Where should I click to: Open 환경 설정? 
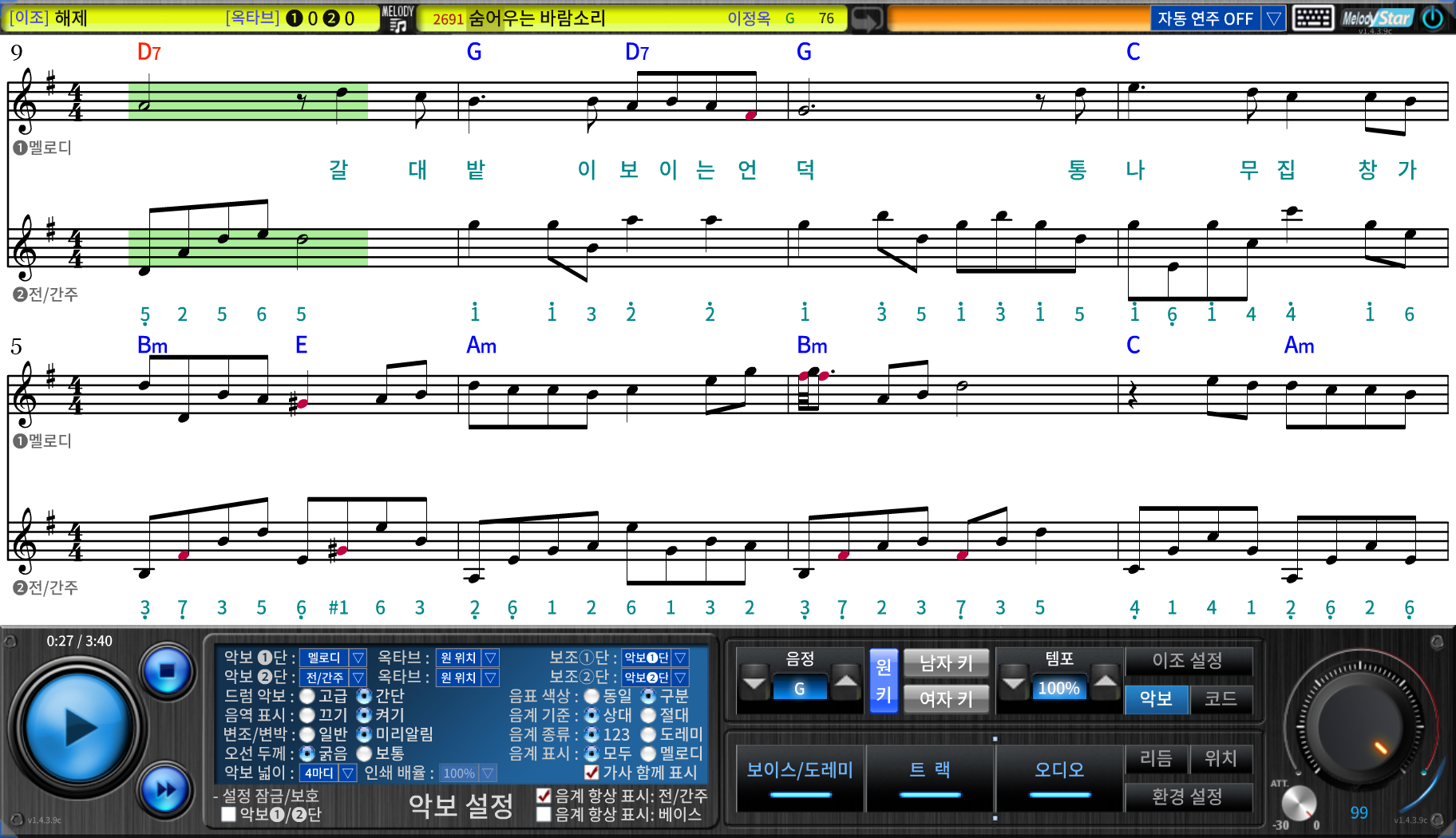(1188, 796)
